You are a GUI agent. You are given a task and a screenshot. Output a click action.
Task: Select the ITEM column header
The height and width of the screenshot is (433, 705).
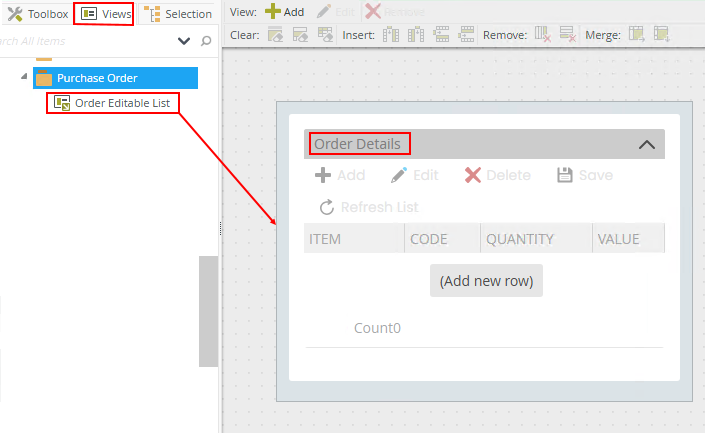click(354, 239)
